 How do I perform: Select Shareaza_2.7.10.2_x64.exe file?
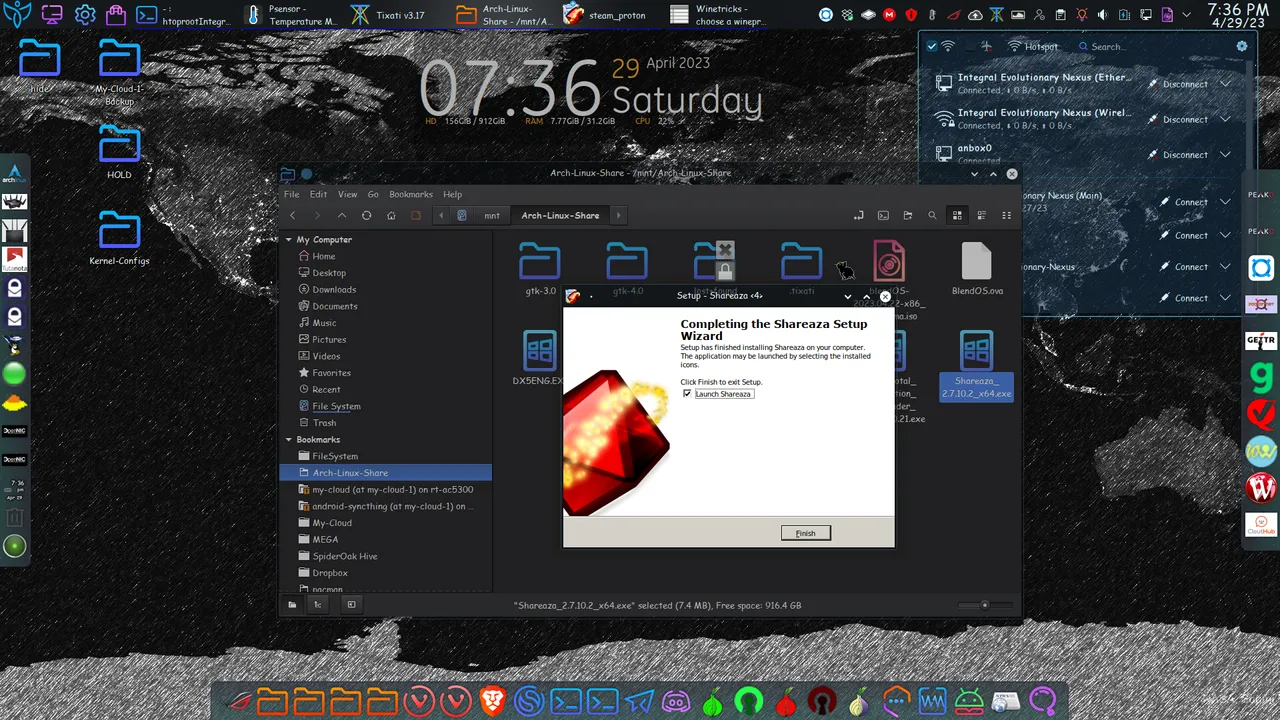coord(977,365)
